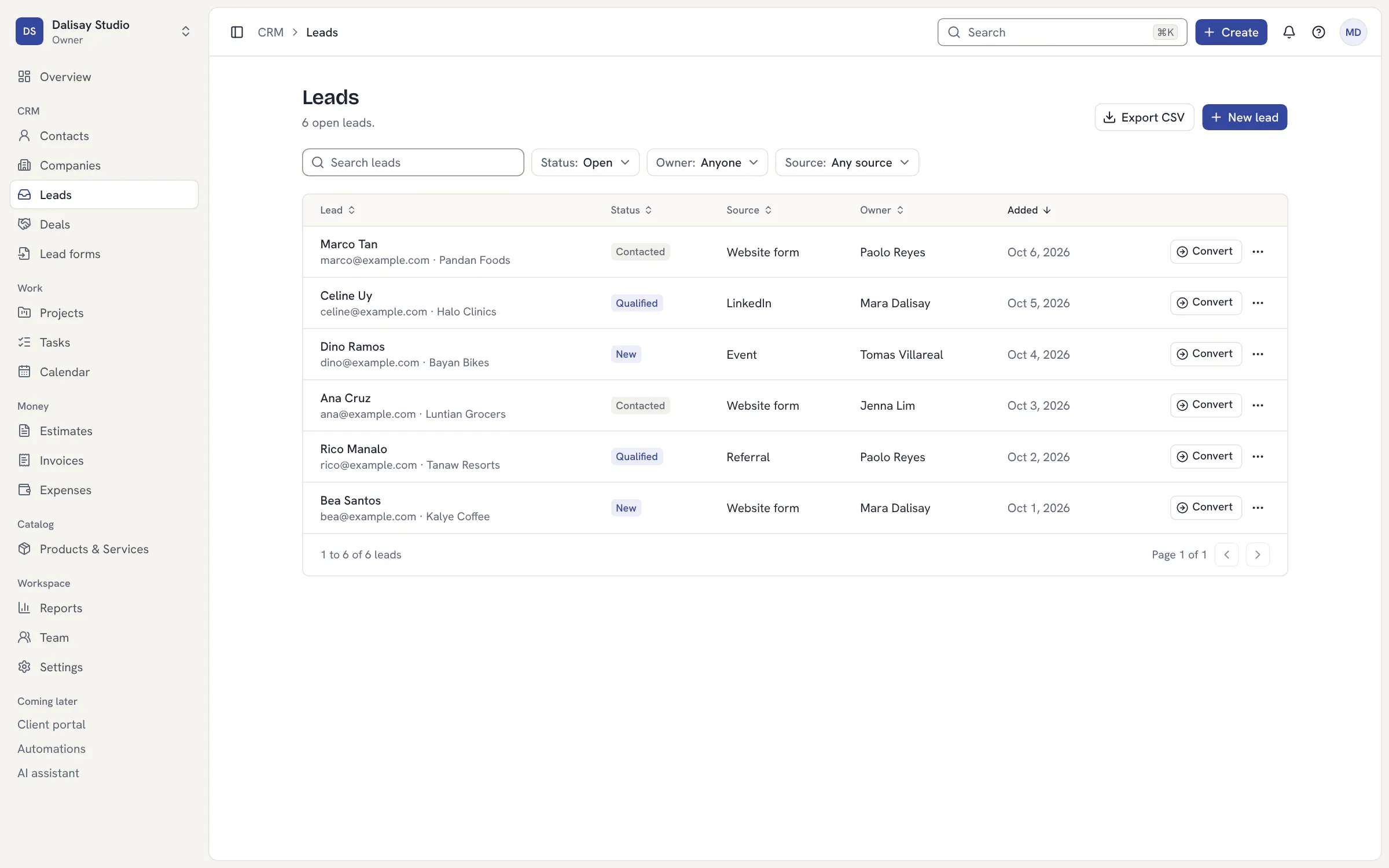The height and width of the screenshot is (868, 1389).
Task: Focus the global Search box
Action: click(x=1062, y=32)
